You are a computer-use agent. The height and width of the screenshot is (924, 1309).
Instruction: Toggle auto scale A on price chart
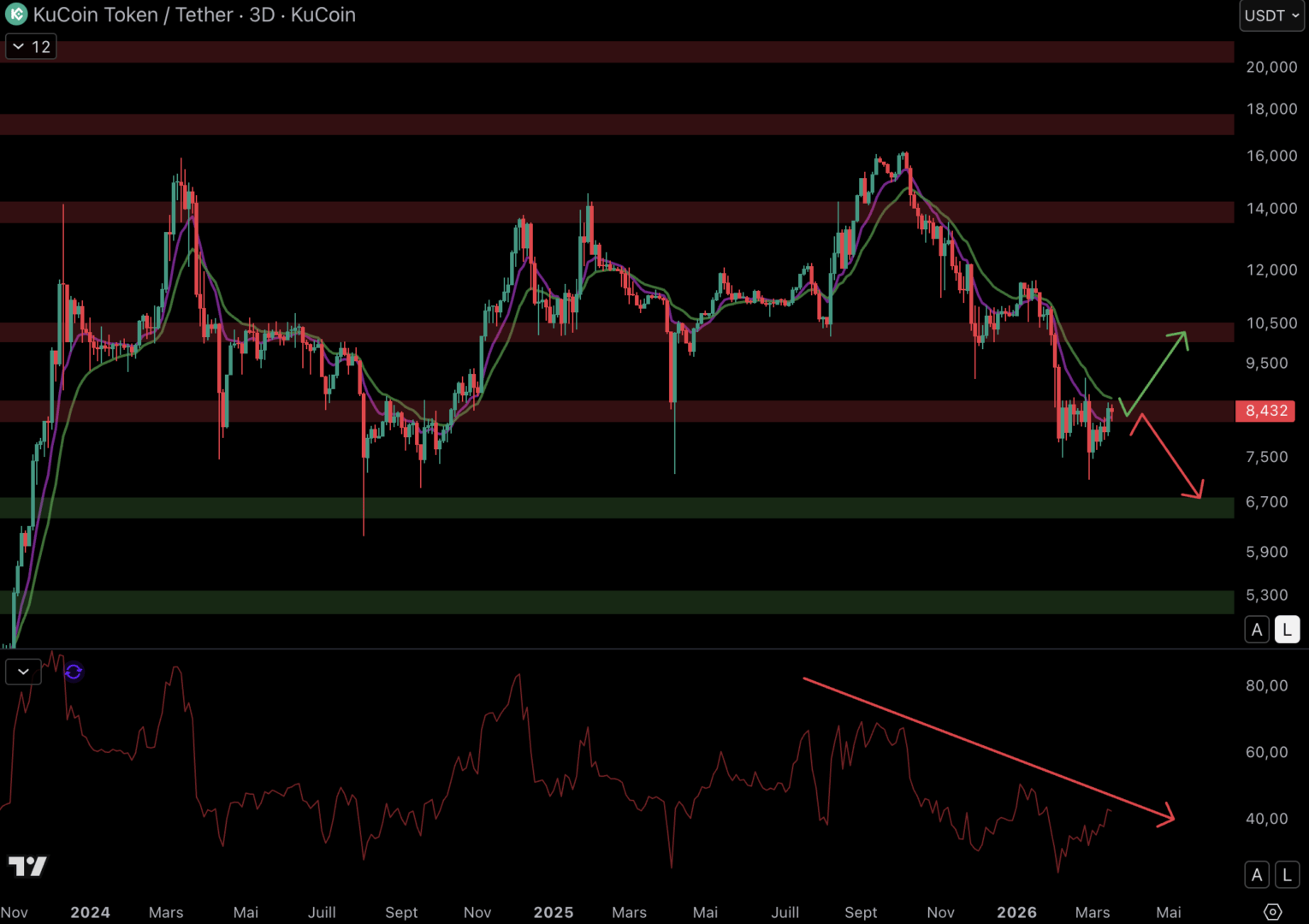[x=1257, y=630]
